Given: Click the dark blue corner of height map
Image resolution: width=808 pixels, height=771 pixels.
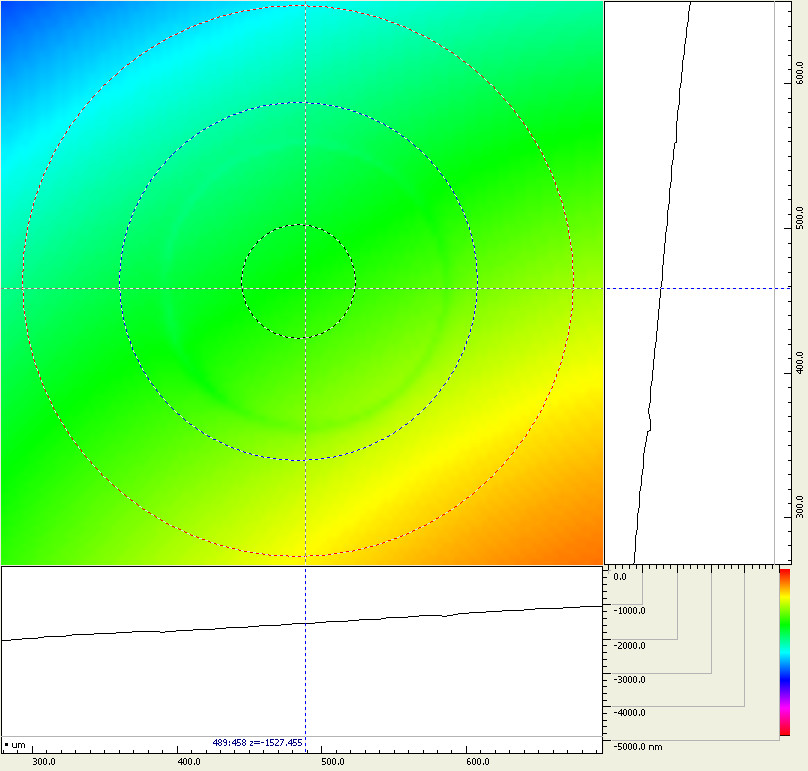Looking at the screenshot, I should 12,12.
